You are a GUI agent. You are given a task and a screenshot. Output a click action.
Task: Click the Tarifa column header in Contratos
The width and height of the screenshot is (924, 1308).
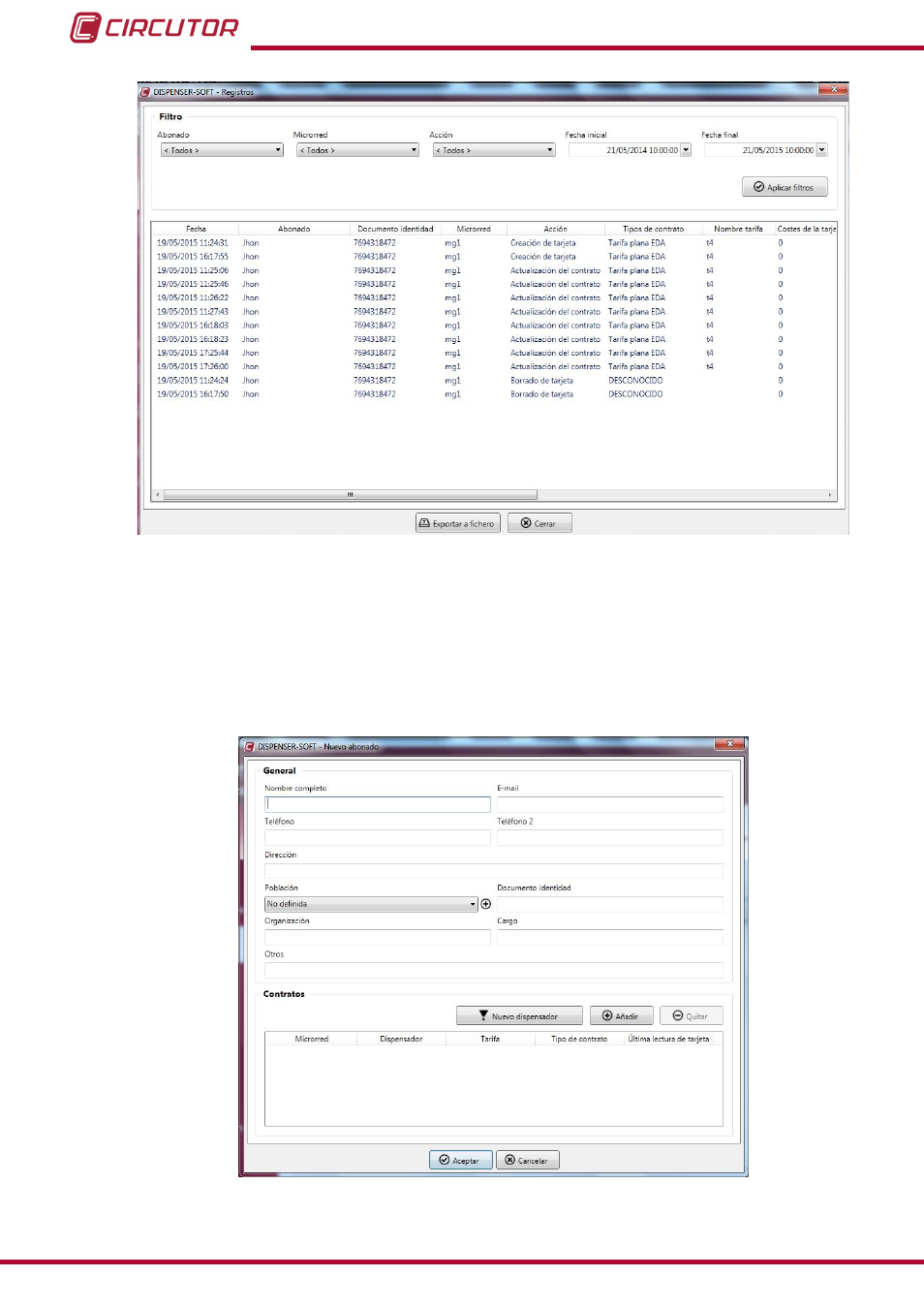(x=490, y=1039)
